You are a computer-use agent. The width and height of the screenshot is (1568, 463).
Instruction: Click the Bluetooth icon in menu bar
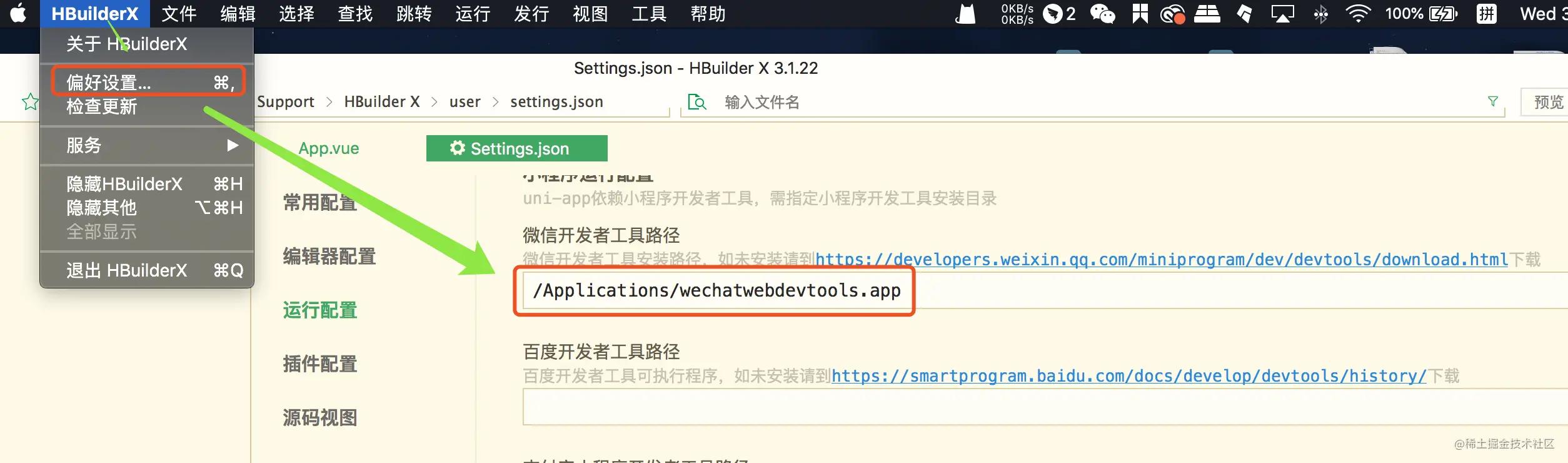tap(1320, 14)
